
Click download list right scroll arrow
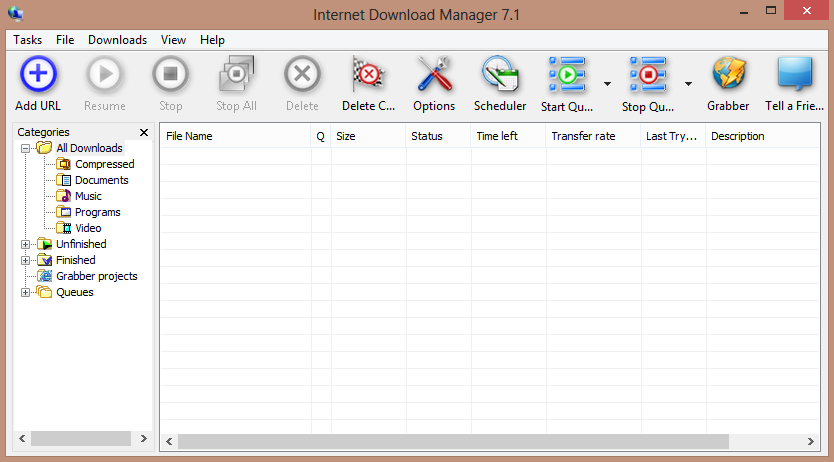[811, 441]
